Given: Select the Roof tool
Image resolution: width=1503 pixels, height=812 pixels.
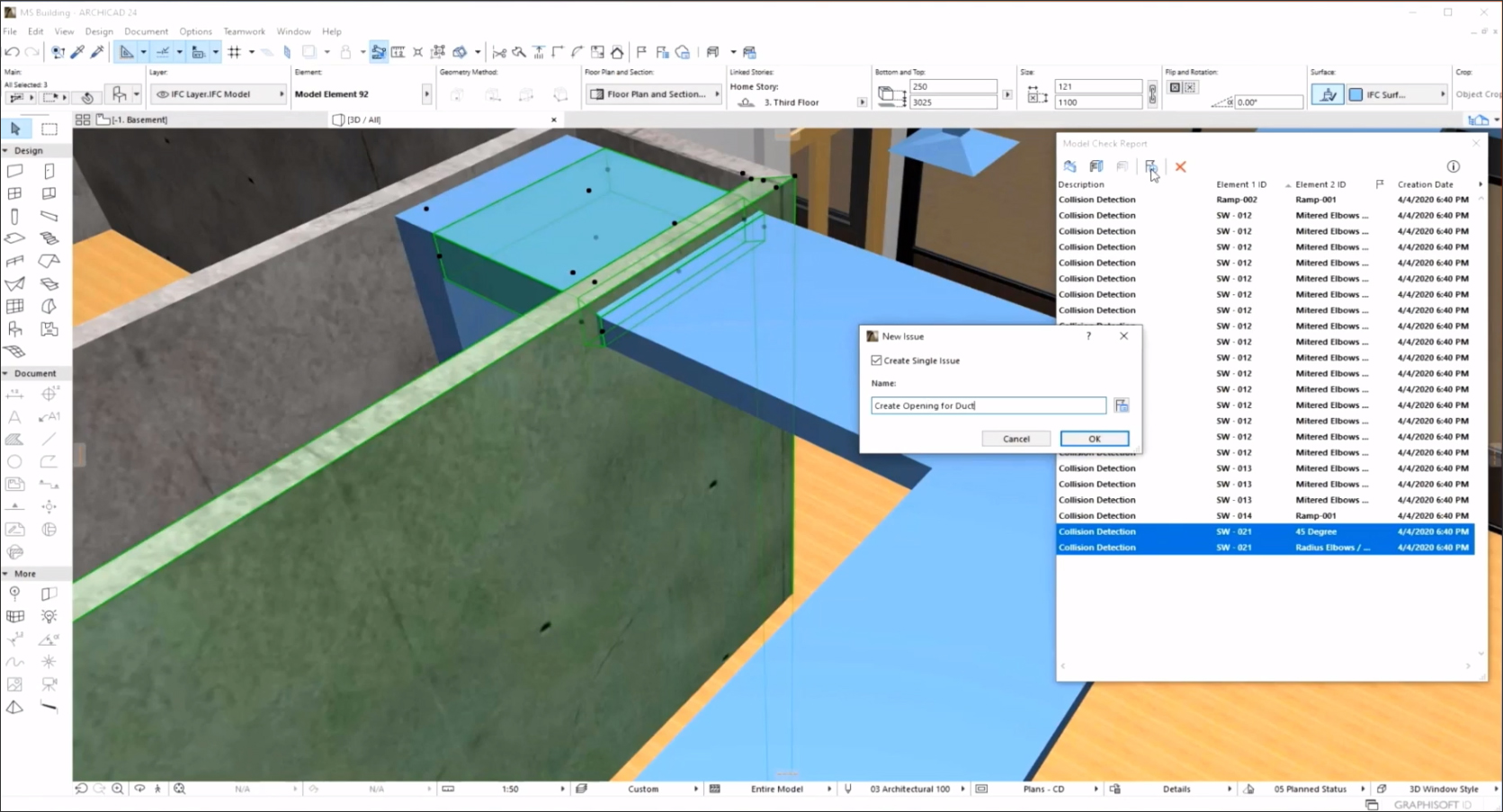Looking at the screenshot, I should tap(49, 261).
